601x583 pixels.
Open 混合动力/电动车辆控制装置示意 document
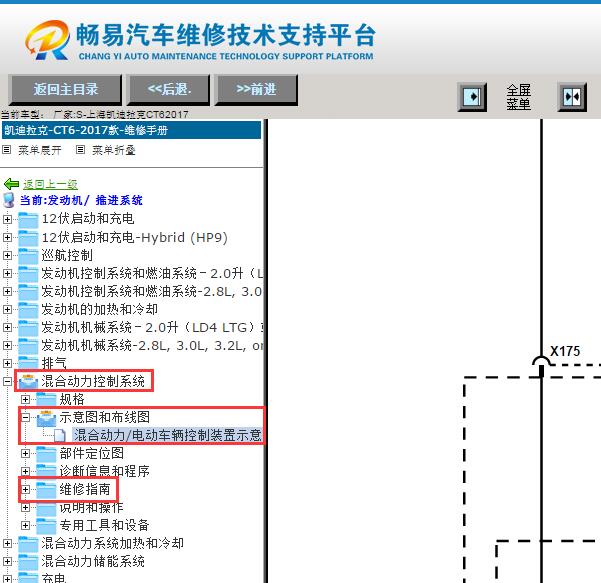pyautogui.click(x=167, y=435)
